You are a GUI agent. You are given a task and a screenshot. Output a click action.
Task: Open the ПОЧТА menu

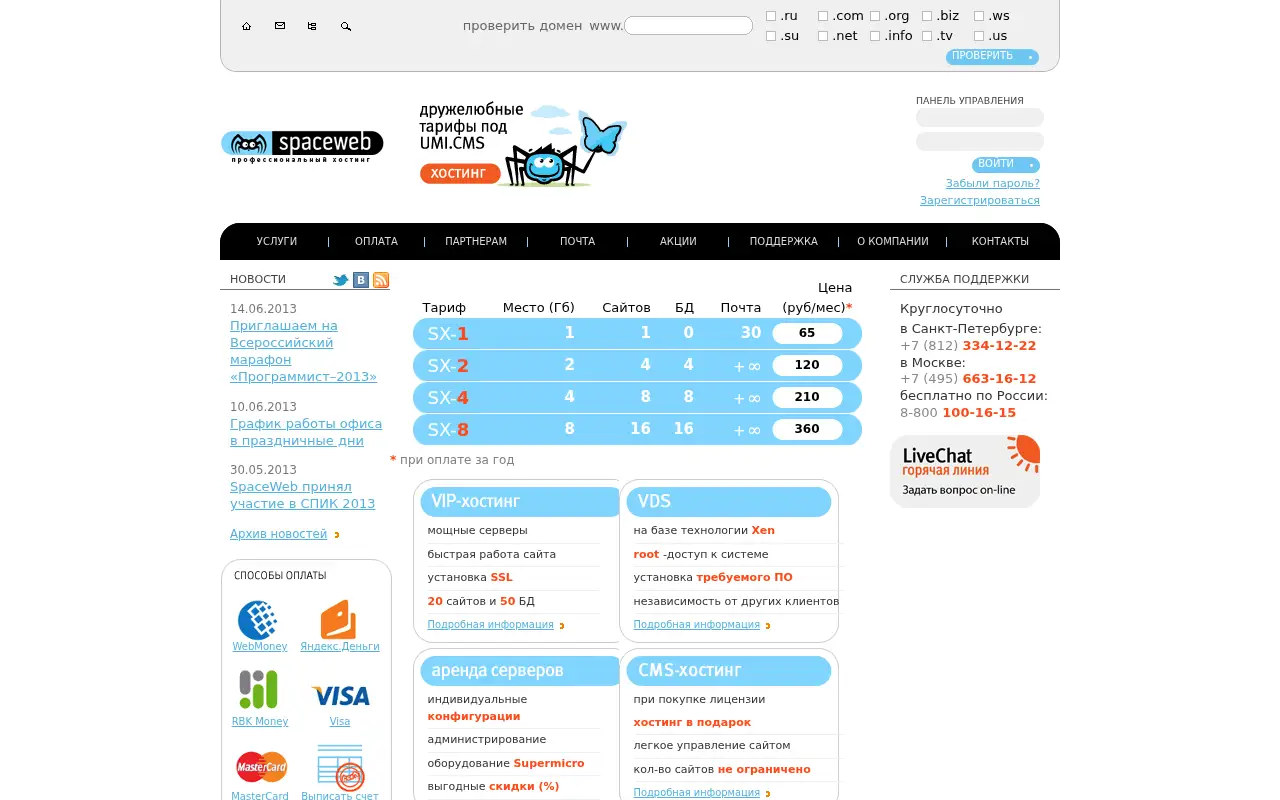[577, 242]
